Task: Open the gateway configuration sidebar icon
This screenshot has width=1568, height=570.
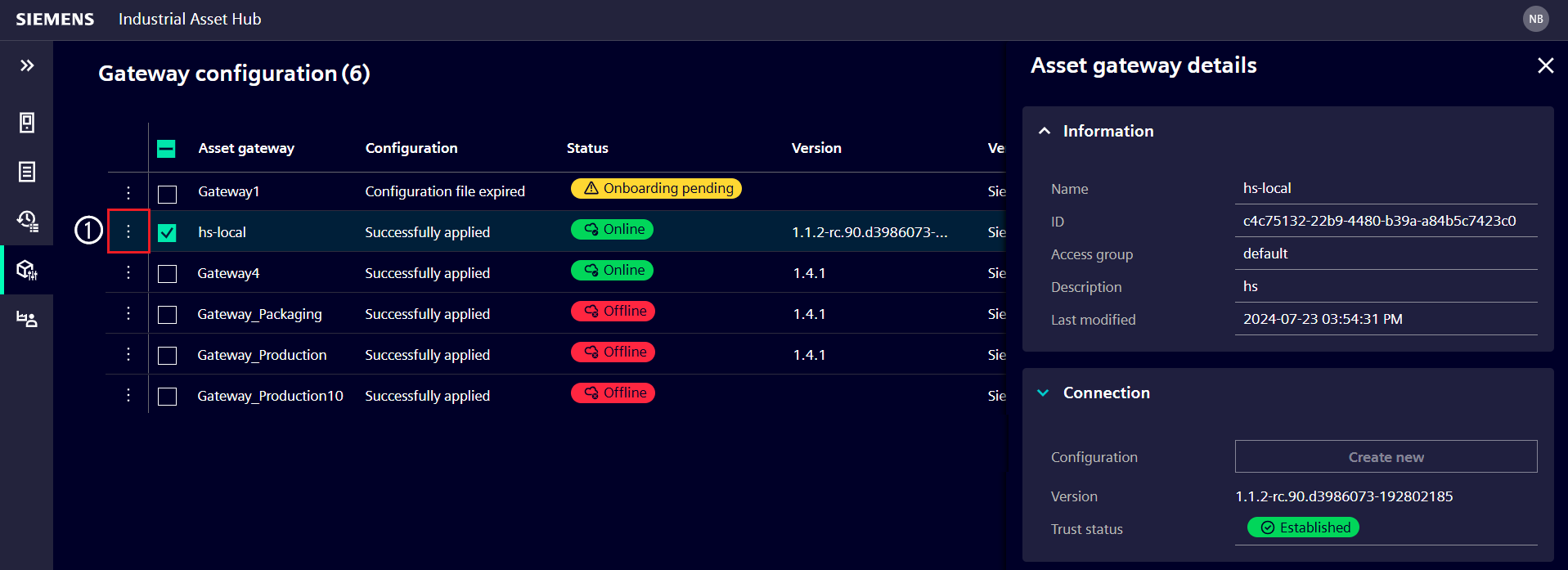Action: click(x=27, y=270)
